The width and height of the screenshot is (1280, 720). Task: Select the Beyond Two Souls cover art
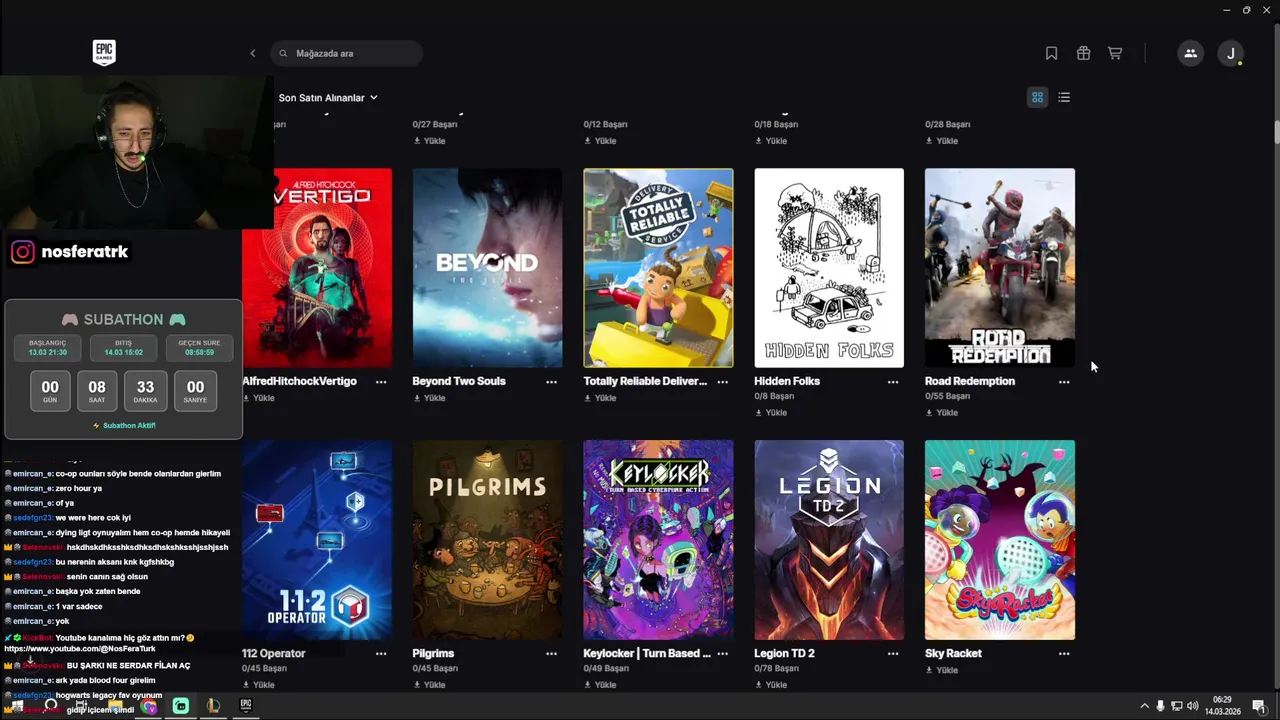487,268
